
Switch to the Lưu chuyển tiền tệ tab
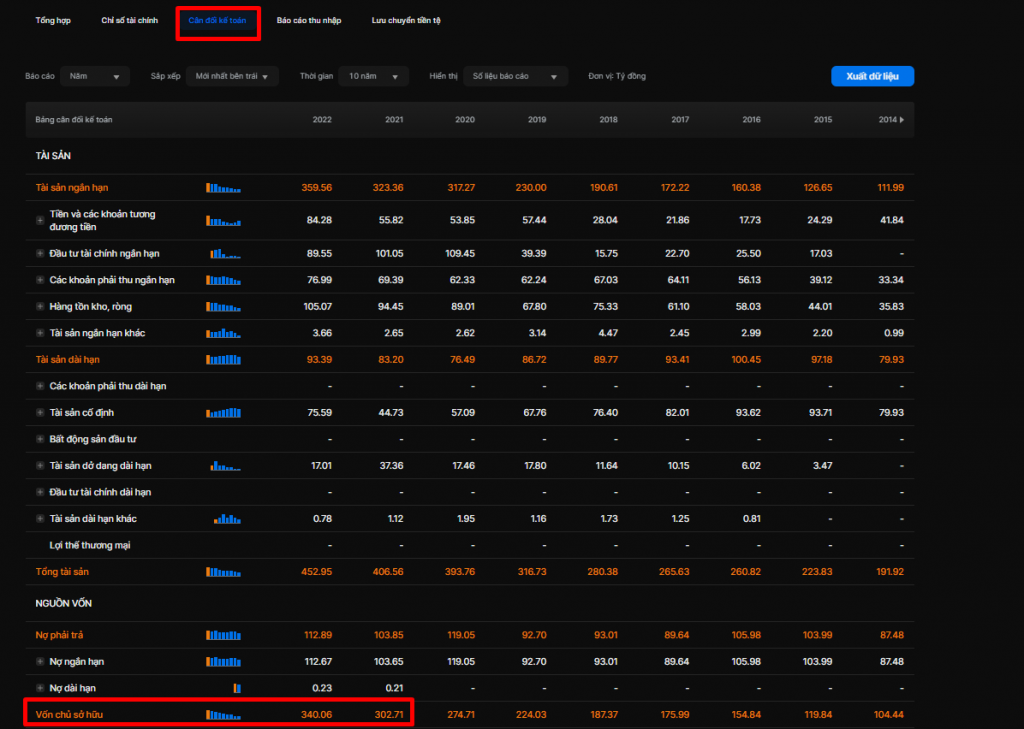click(x=405, y=21)
